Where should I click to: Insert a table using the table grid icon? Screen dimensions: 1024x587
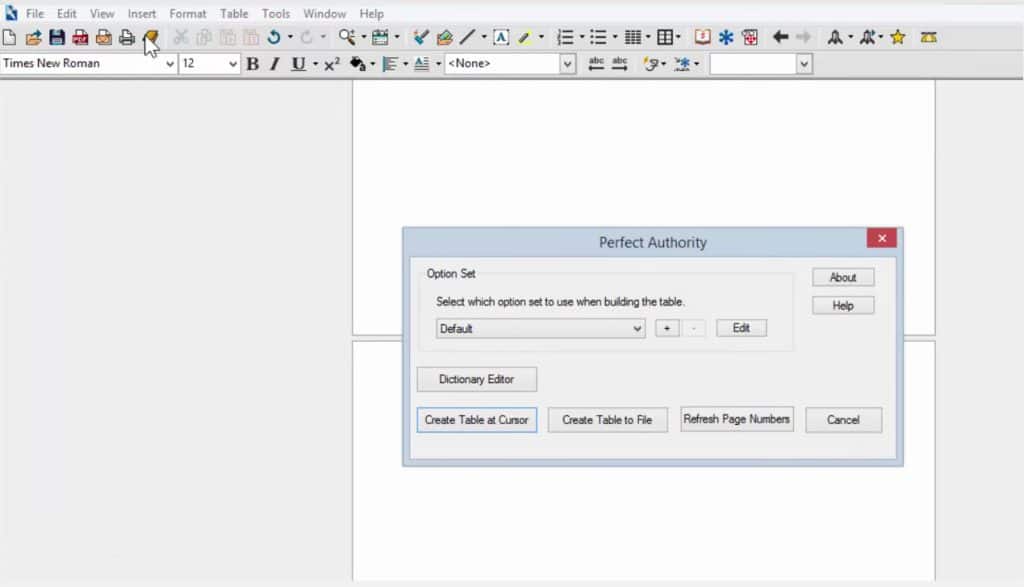633,37
